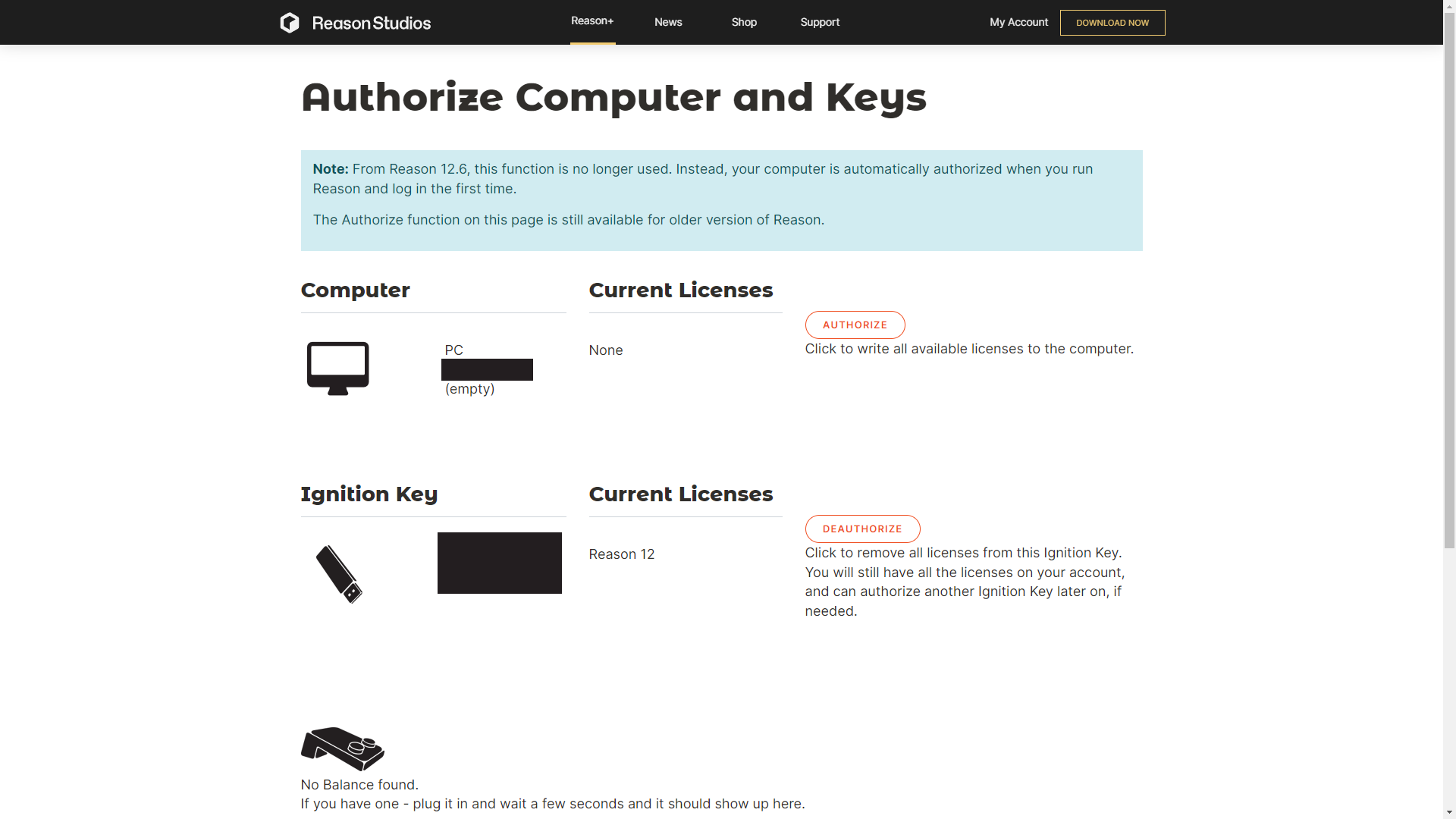Open the Support menu item
Image resolution: width=1456 pixels, height=819 pixels.
(820, 22)
